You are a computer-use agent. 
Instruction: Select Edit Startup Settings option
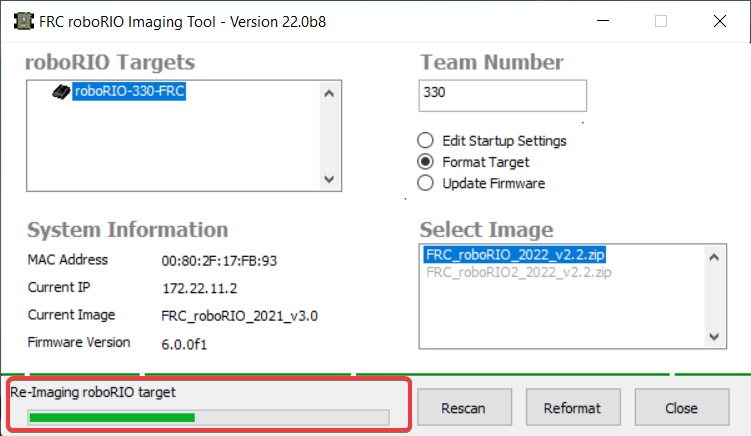425,141
